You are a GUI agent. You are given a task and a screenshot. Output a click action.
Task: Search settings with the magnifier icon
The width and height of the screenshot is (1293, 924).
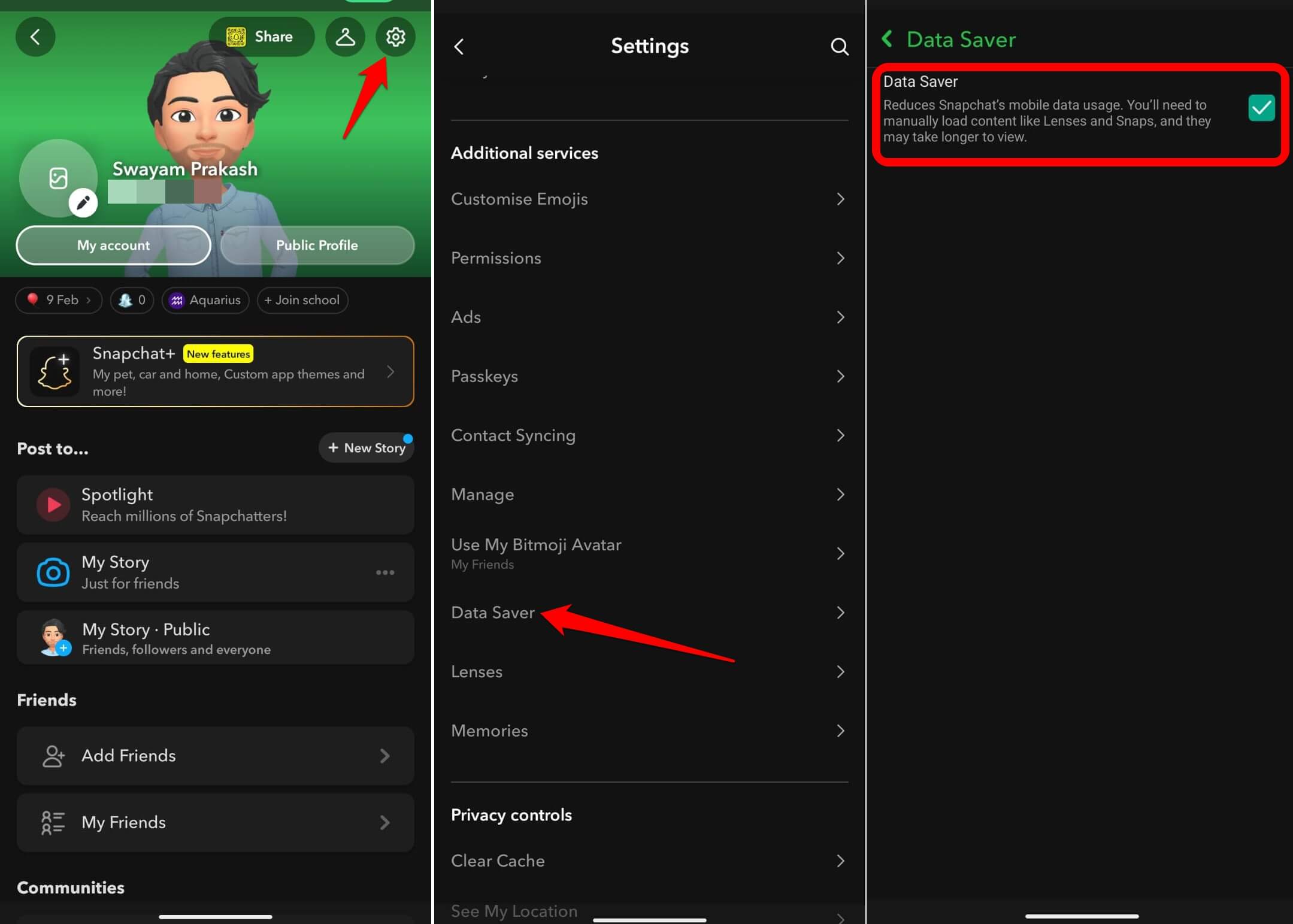point(840,46)
